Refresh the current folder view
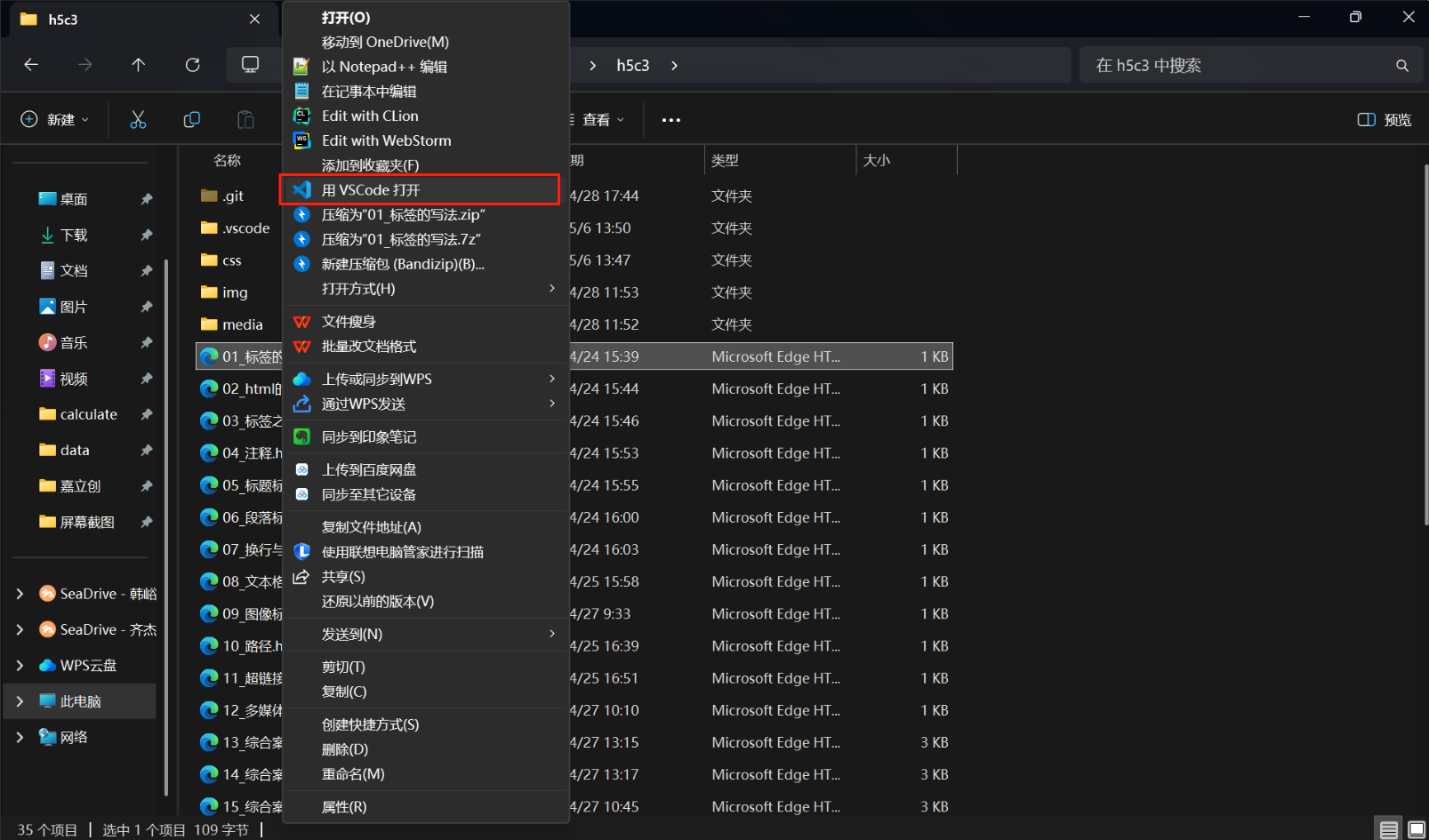1429x840 pixels. click(x=192, y=65)
